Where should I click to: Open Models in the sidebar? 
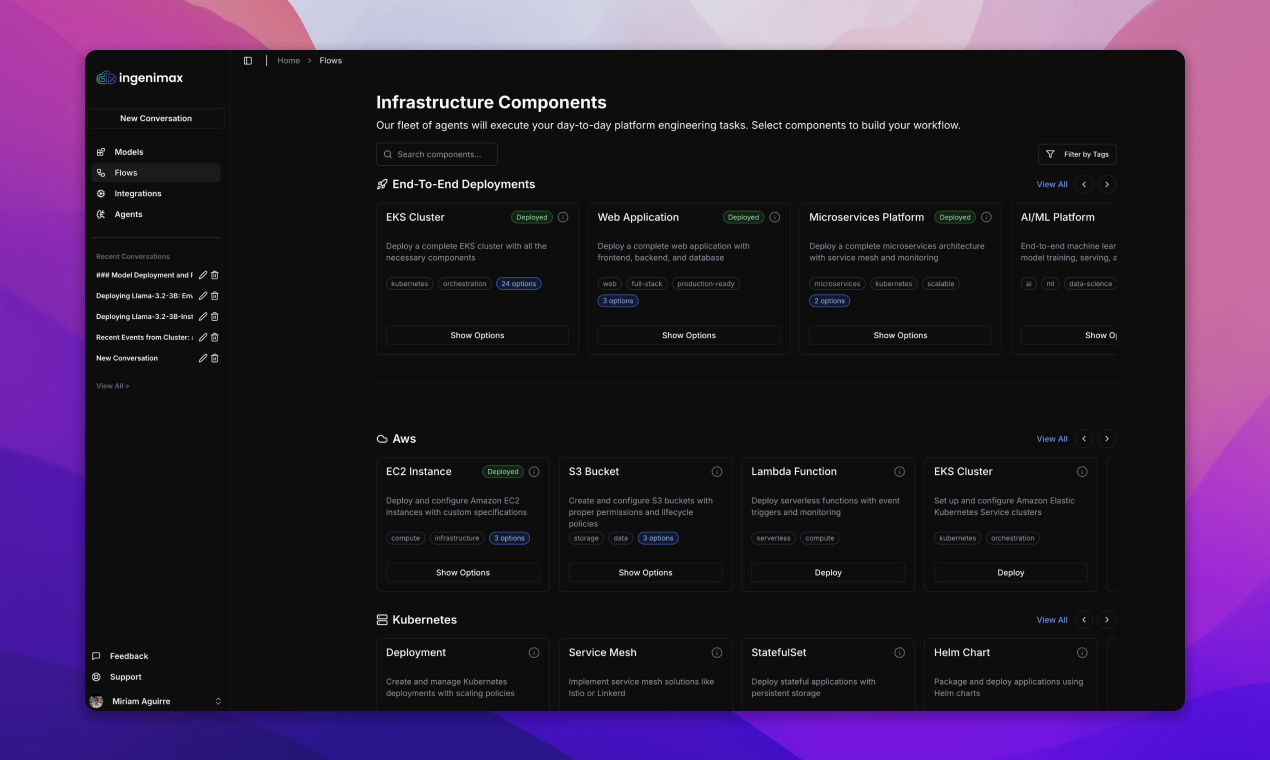point(128,152)
